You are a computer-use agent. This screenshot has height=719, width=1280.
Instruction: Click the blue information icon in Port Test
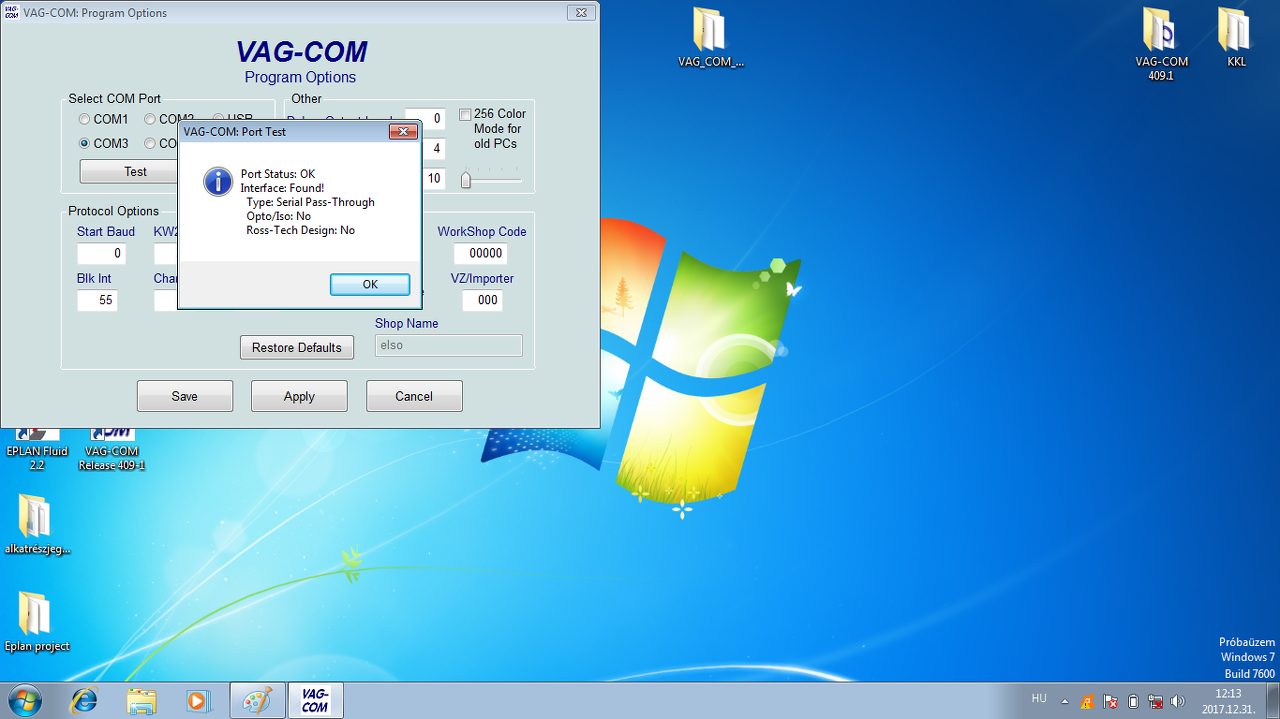(217, 181)
